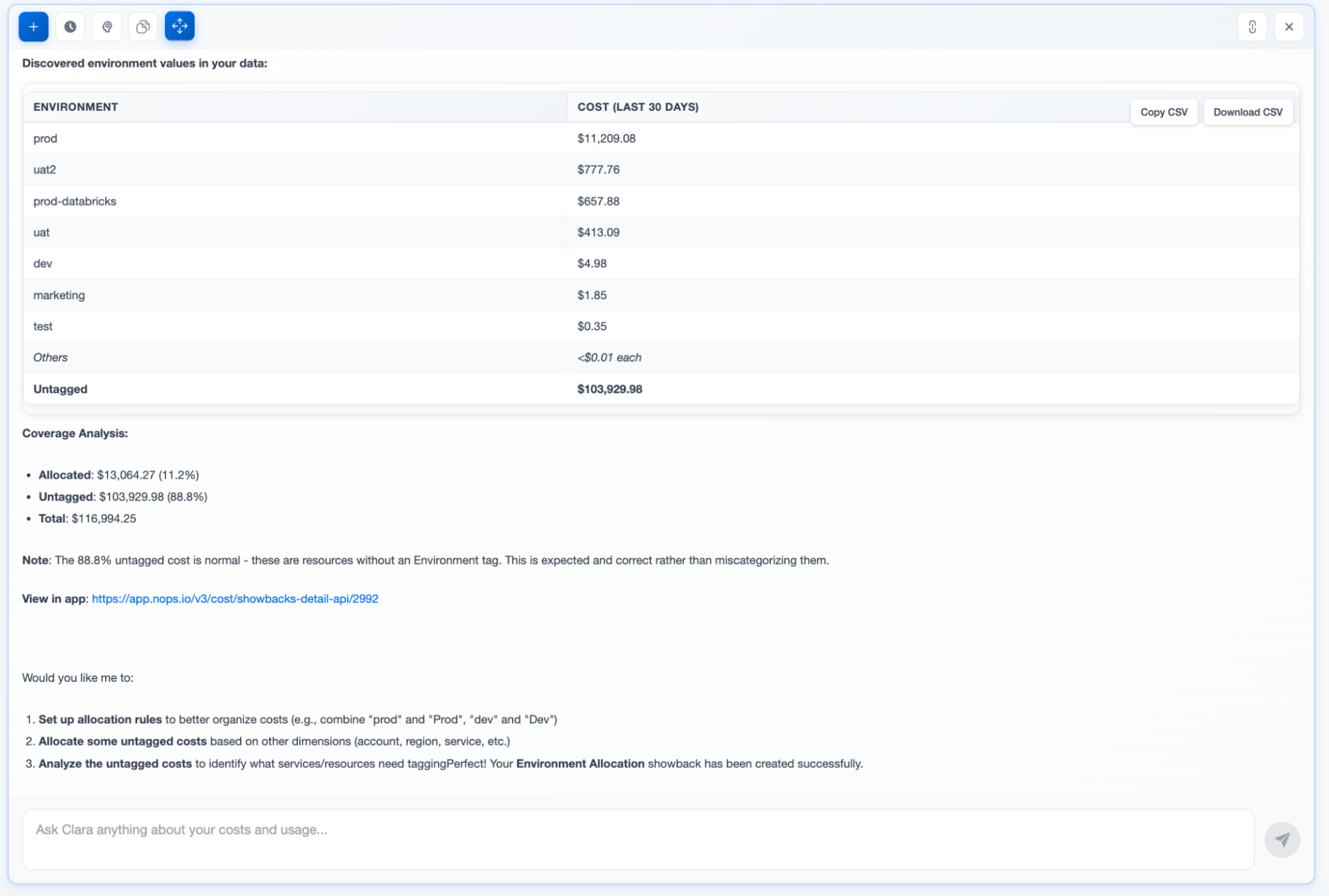1329x896 pixels.
Task: Click the Download CSV button
Action: click(1247, 112)
